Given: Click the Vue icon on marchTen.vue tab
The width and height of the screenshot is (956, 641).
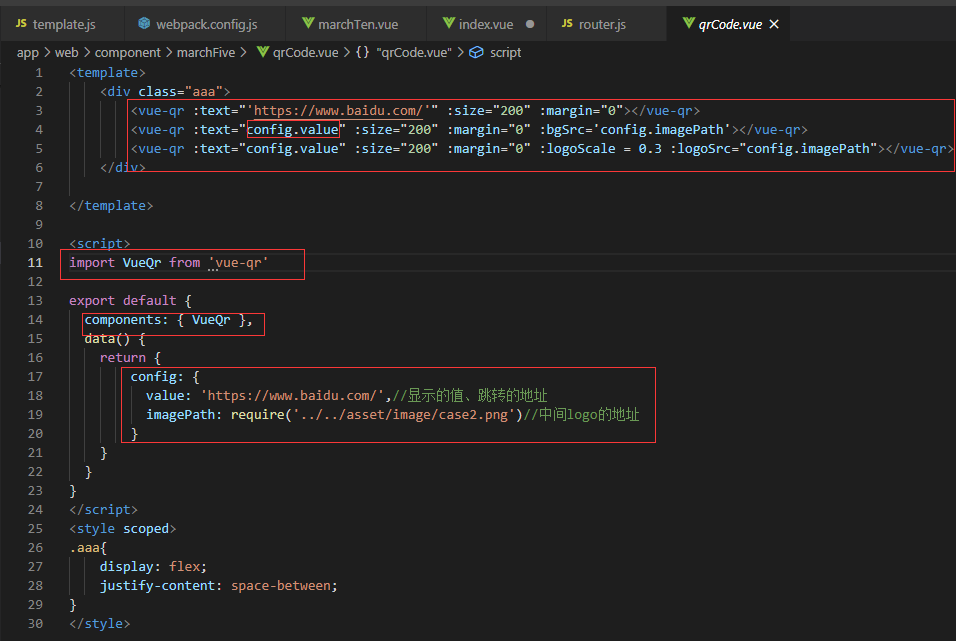Looking at the screenshot, I should 308,23.
